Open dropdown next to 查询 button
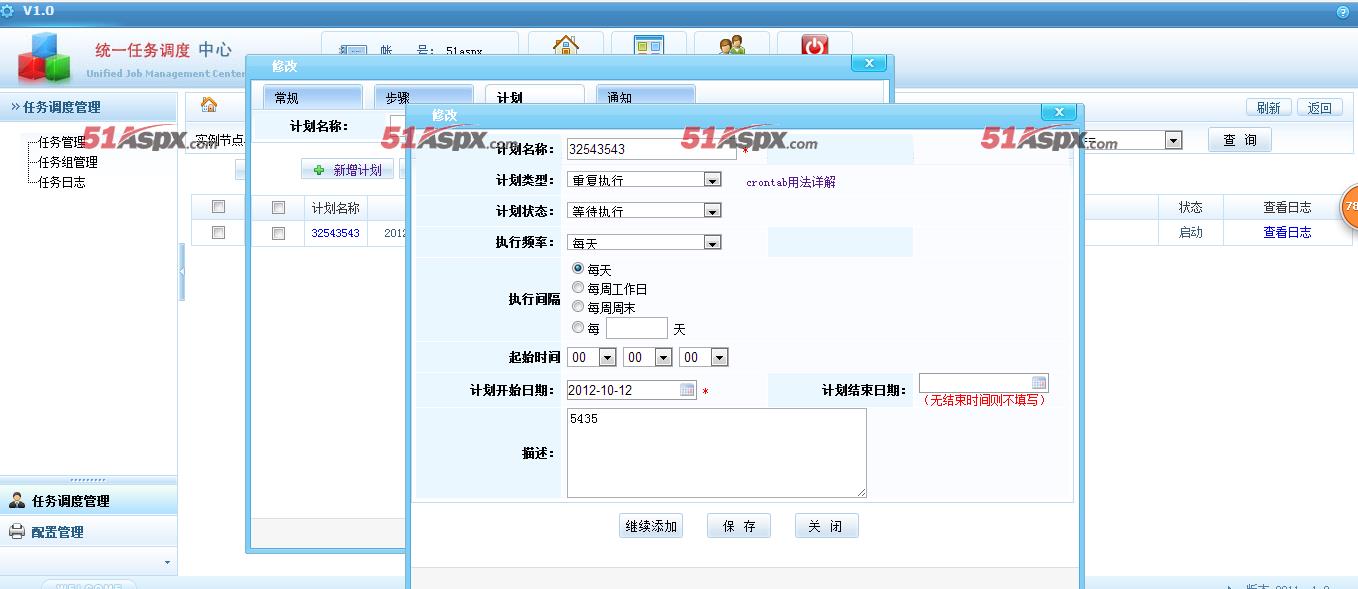Viewport: 1358px width, 589px height. [1174, 141]
